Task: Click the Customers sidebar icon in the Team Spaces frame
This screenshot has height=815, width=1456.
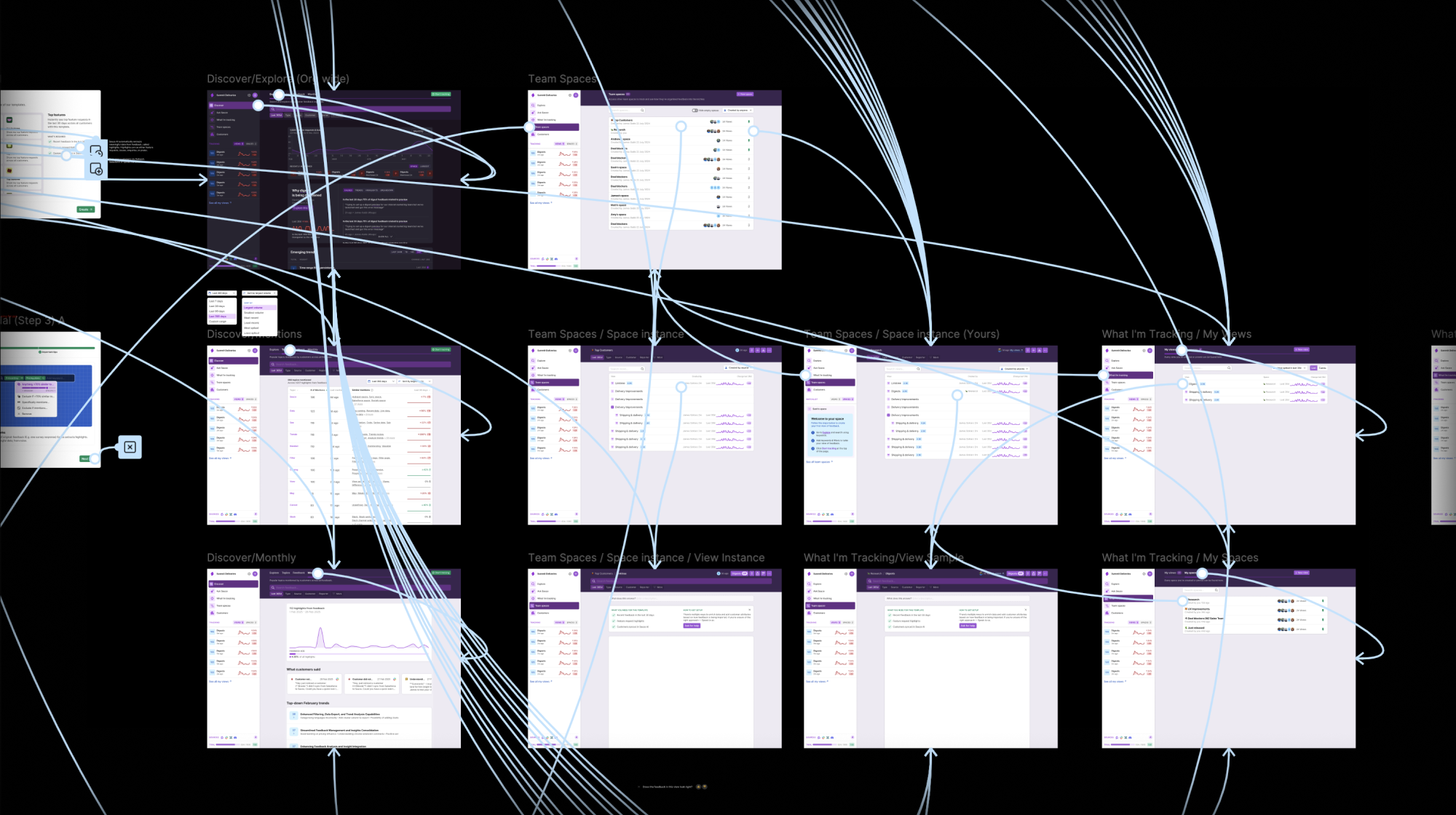Action: click(x=533, y=135)
